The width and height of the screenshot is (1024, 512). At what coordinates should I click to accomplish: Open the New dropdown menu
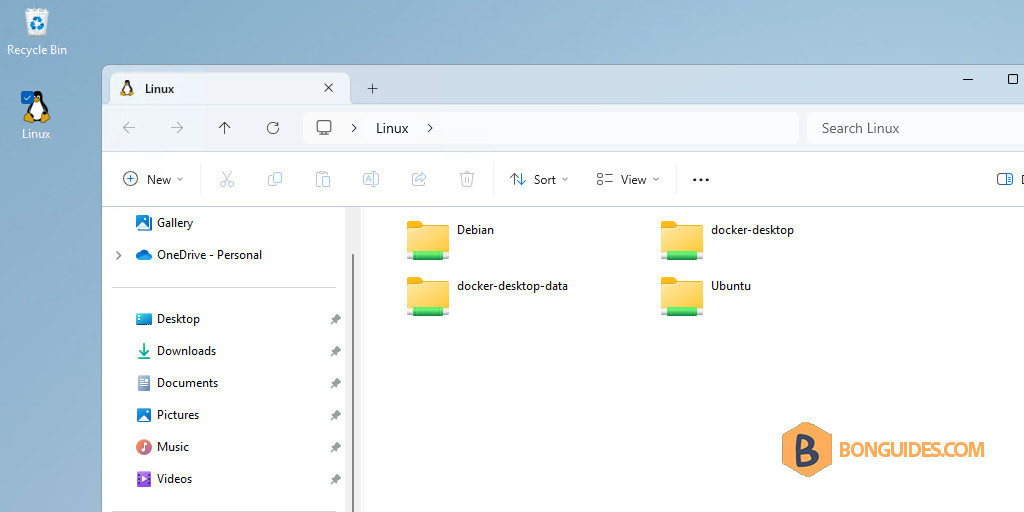[x=153, y=179]
